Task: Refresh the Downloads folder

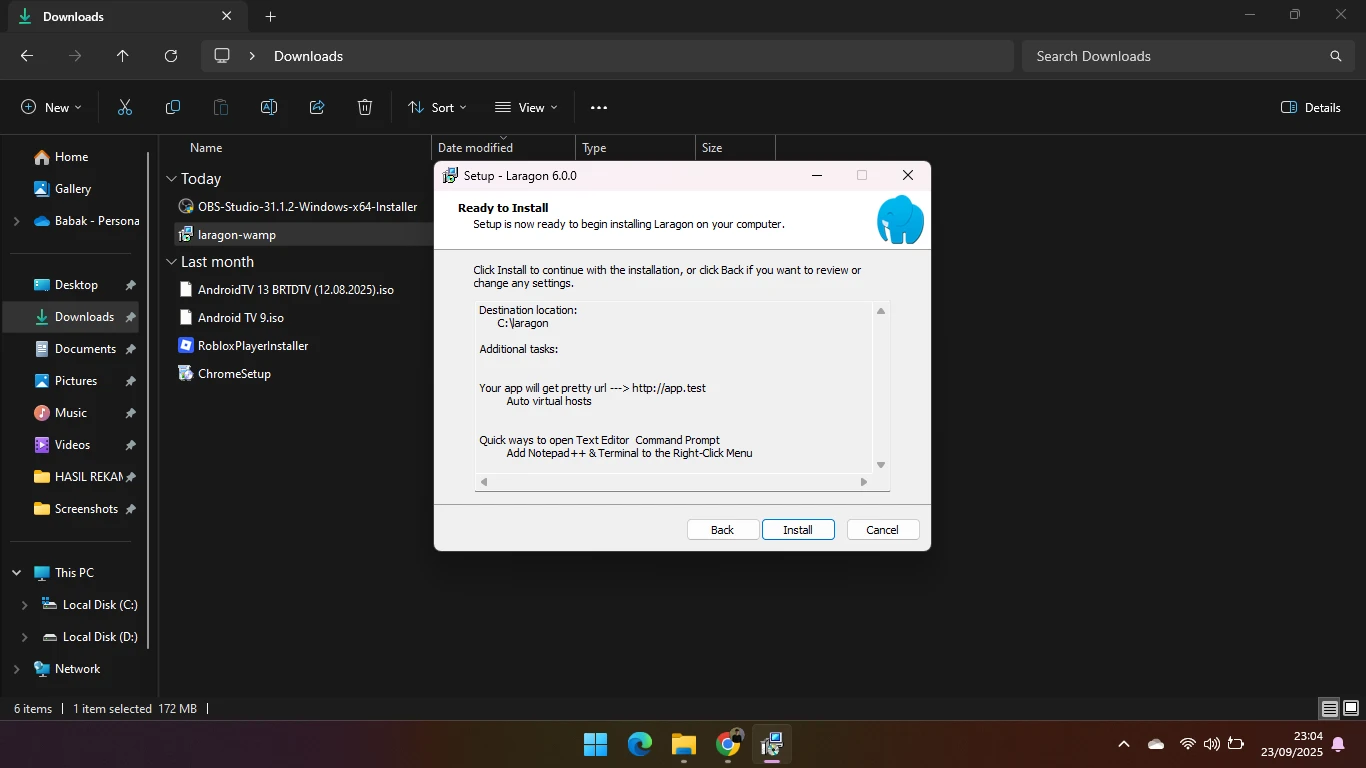Action: 171,56
